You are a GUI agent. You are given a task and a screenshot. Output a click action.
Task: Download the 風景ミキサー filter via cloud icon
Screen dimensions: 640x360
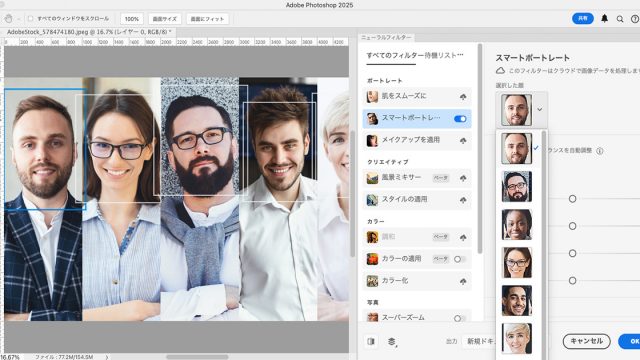pyautogui.click(x=463, y=178)
